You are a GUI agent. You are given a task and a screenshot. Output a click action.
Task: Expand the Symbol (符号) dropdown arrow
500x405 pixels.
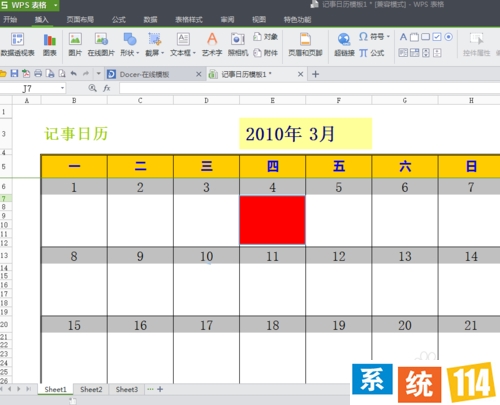click(388, 36)
